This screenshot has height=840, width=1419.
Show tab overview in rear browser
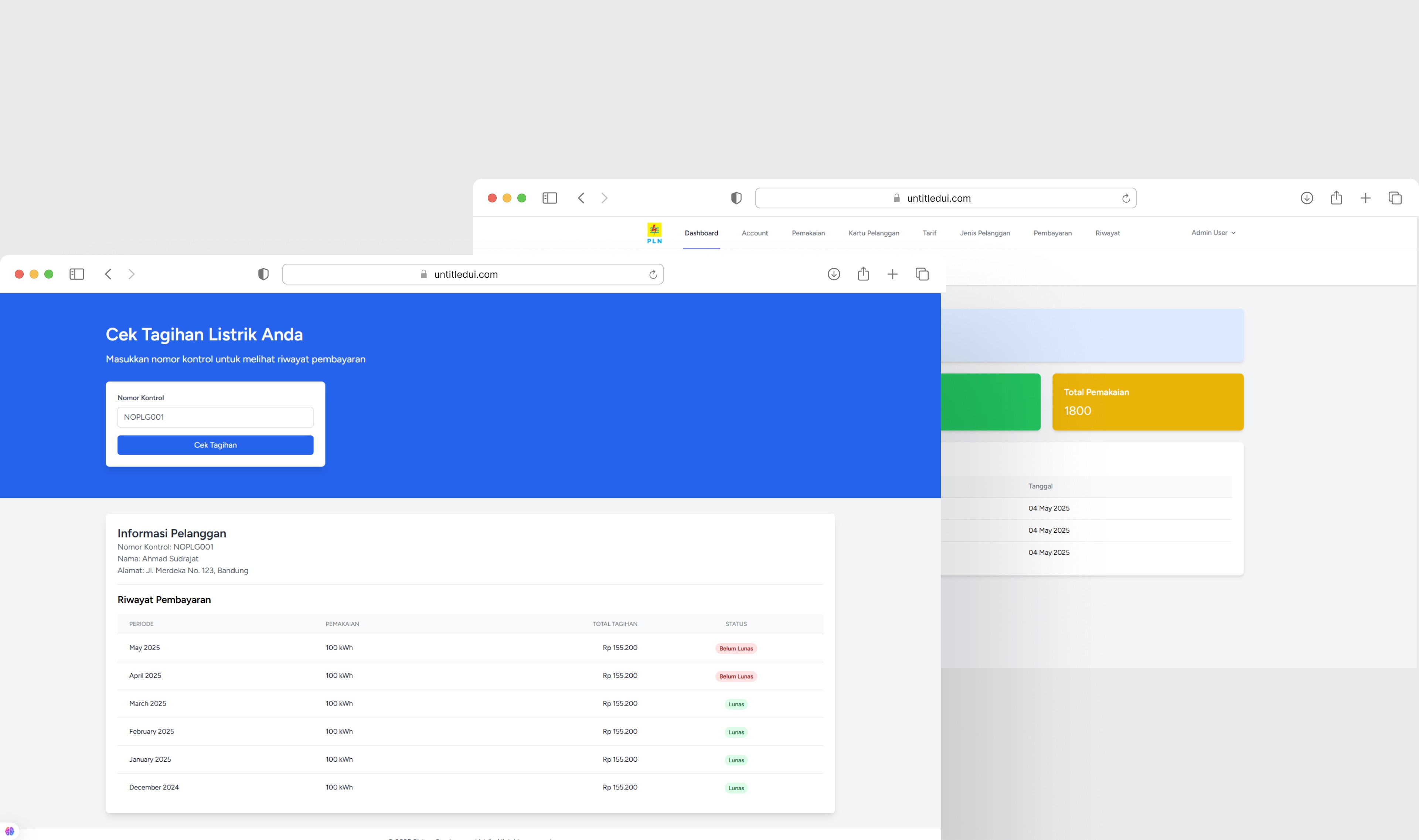(1395, 198)
